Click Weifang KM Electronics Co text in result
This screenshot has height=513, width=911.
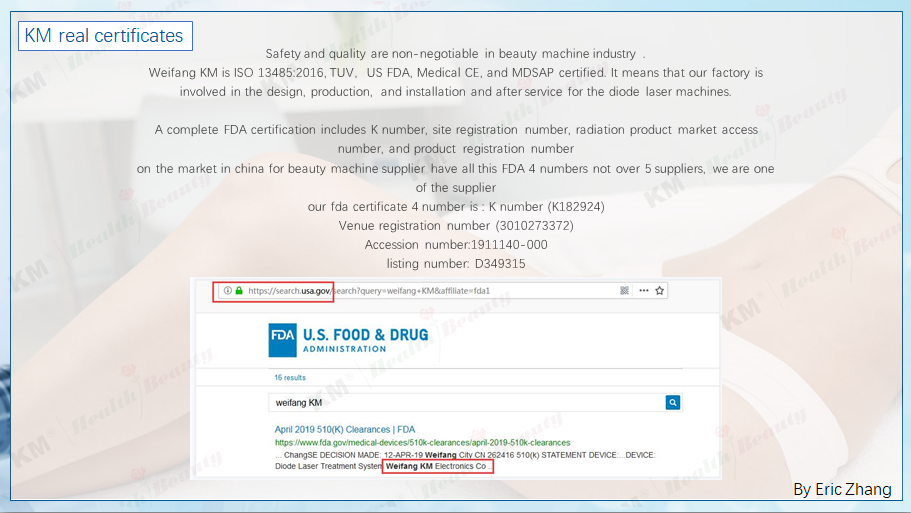click(x=436, y=466)
